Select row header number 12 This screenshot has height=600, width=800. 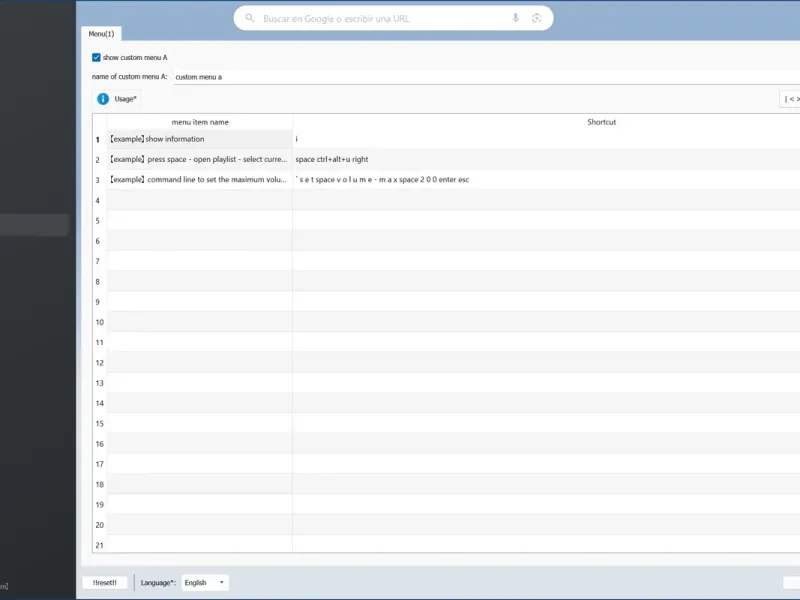click(100, 363)
